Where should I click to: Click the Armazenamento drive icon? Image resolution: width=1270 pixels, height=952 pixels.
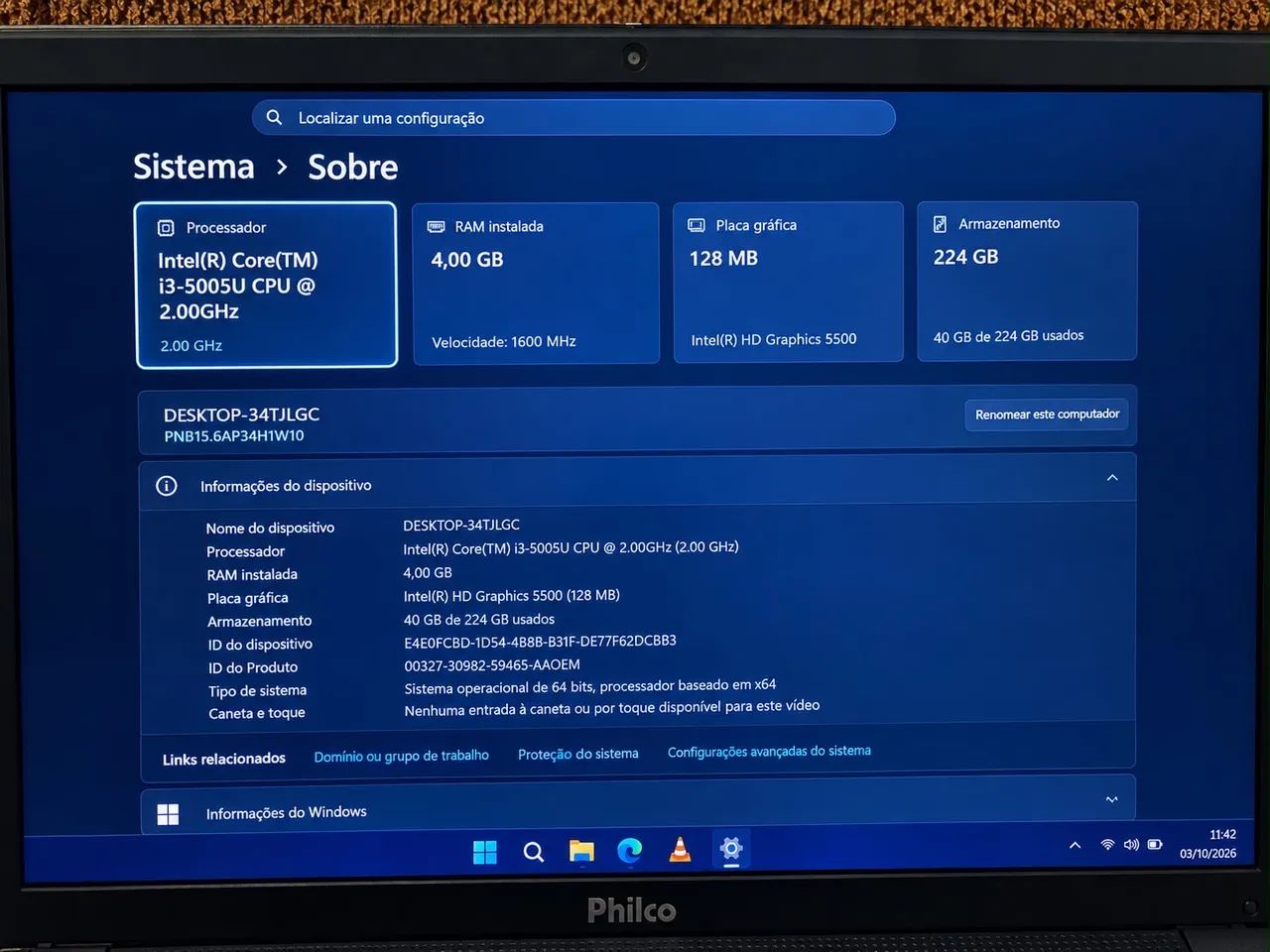(x=940, y=224)
